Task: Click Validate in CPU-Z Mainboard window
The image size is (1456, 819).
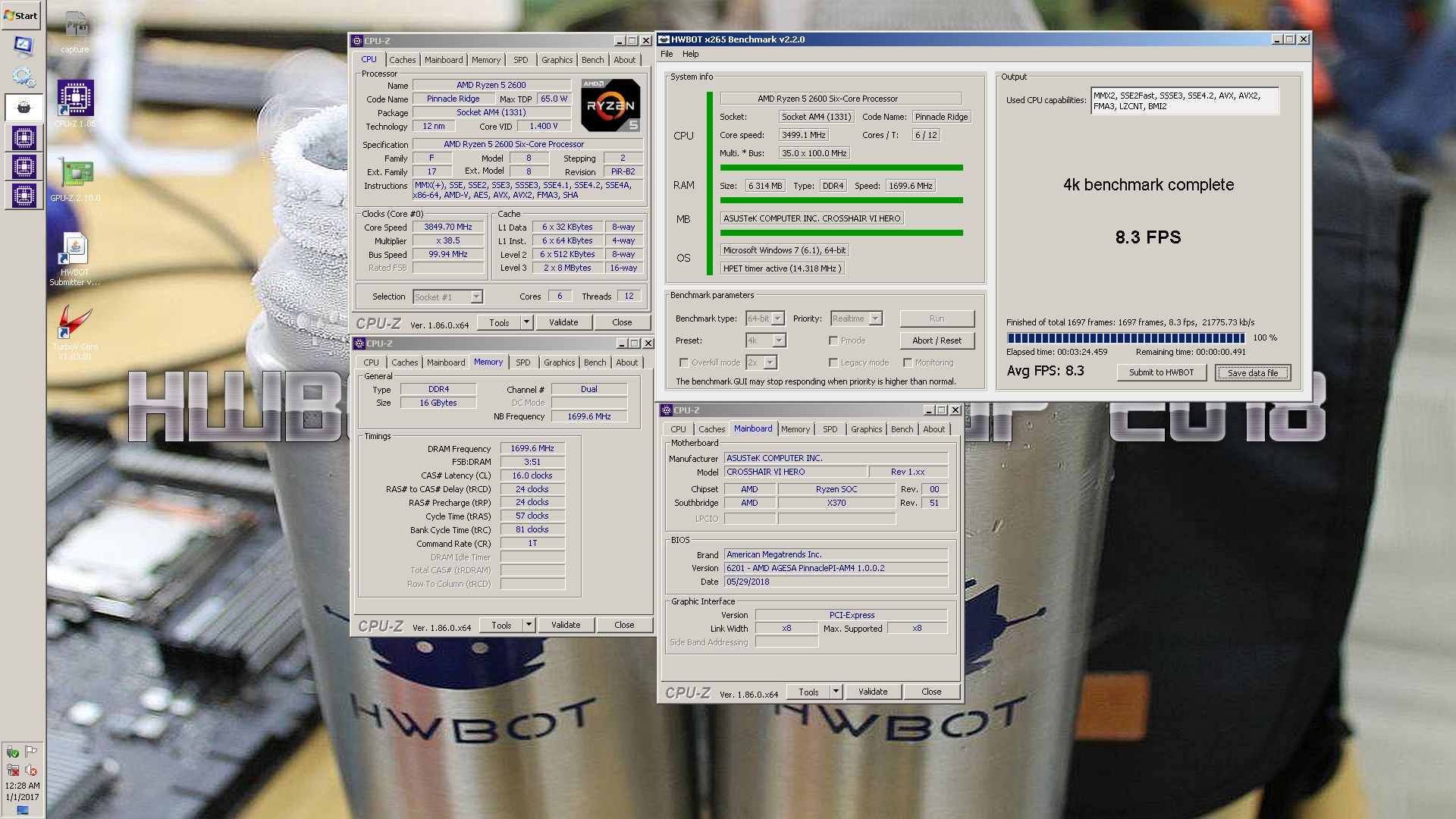Action: click(x=873, y=692)
